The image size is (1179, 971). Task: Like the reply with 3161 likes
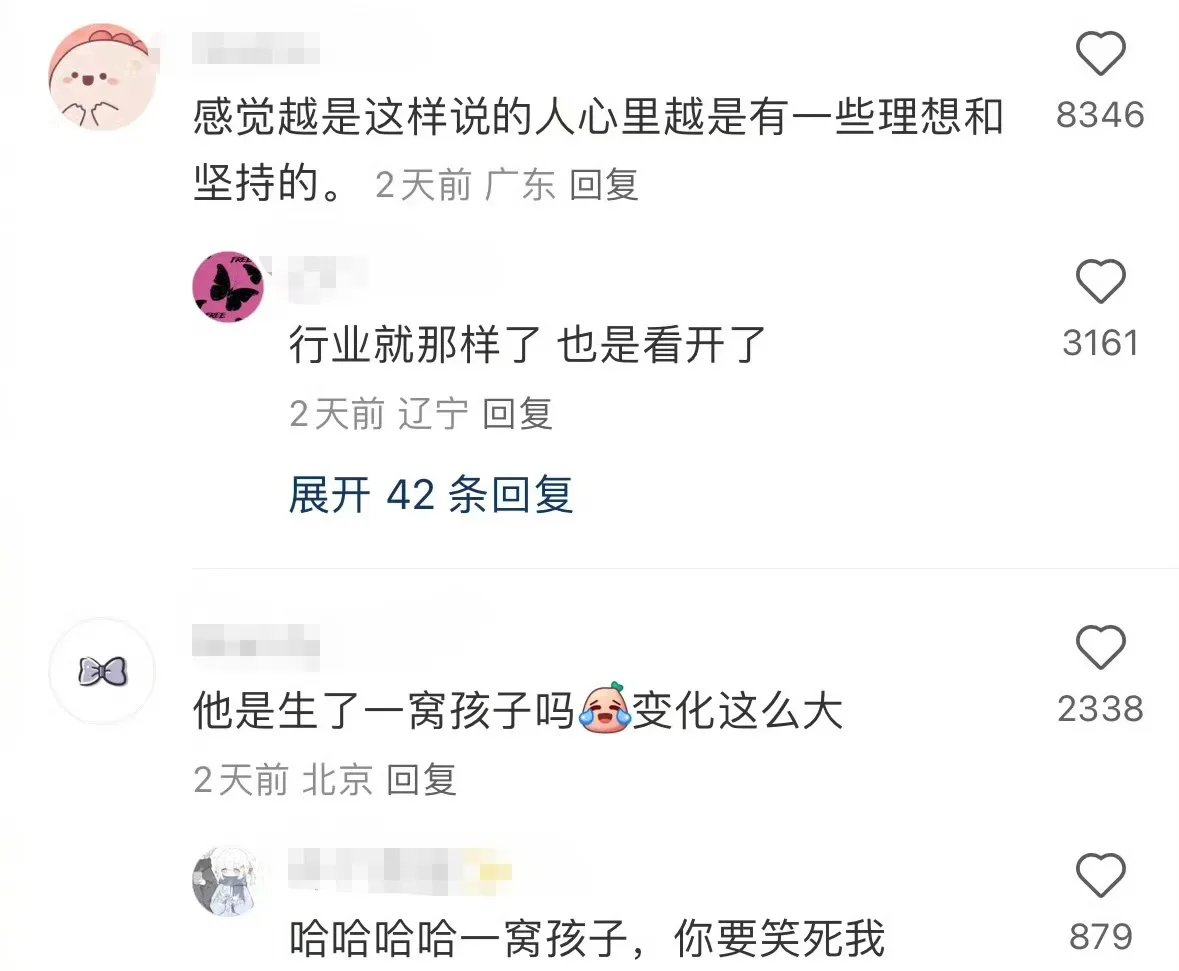1100,281
